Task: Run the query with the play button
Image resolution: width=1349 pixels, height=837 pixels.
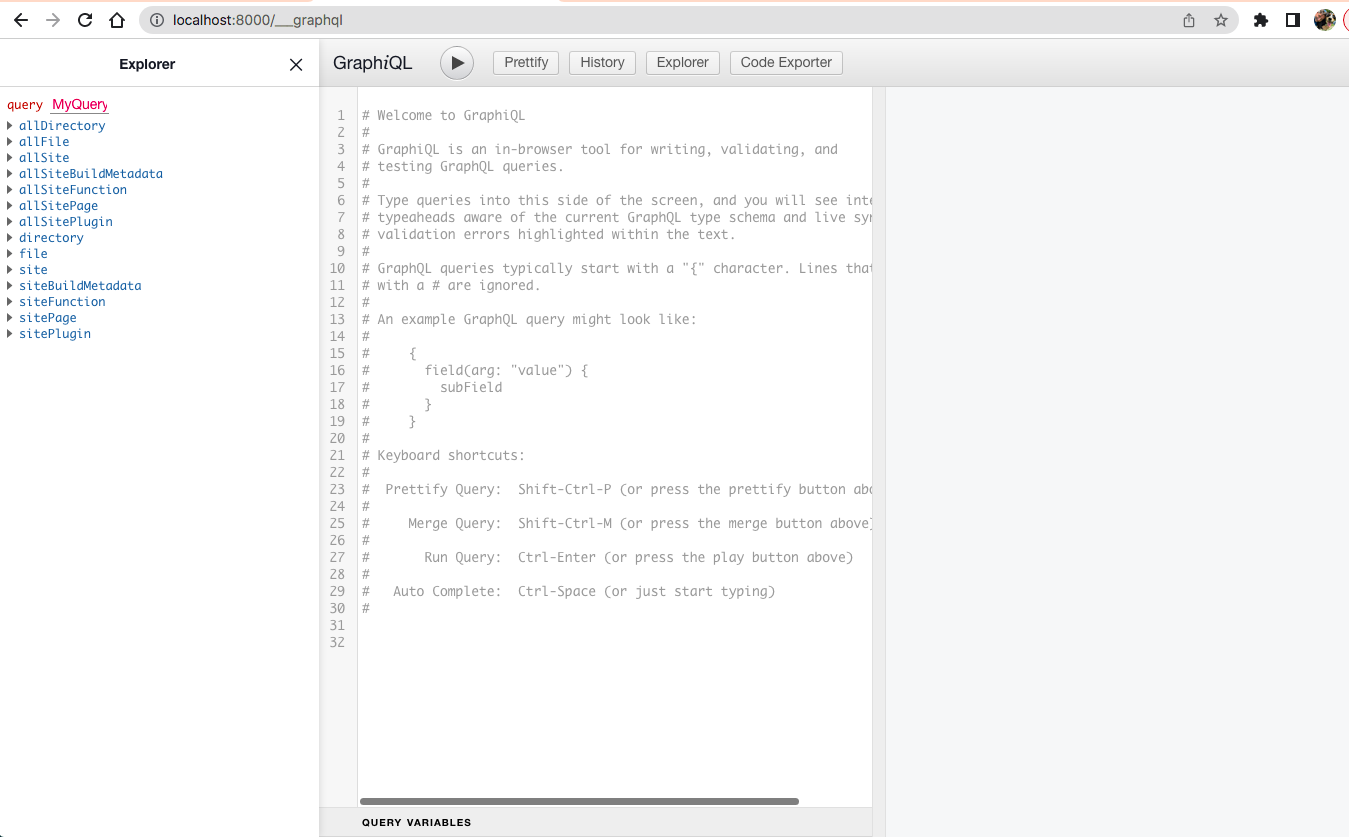Action: [x=457, y=63]
